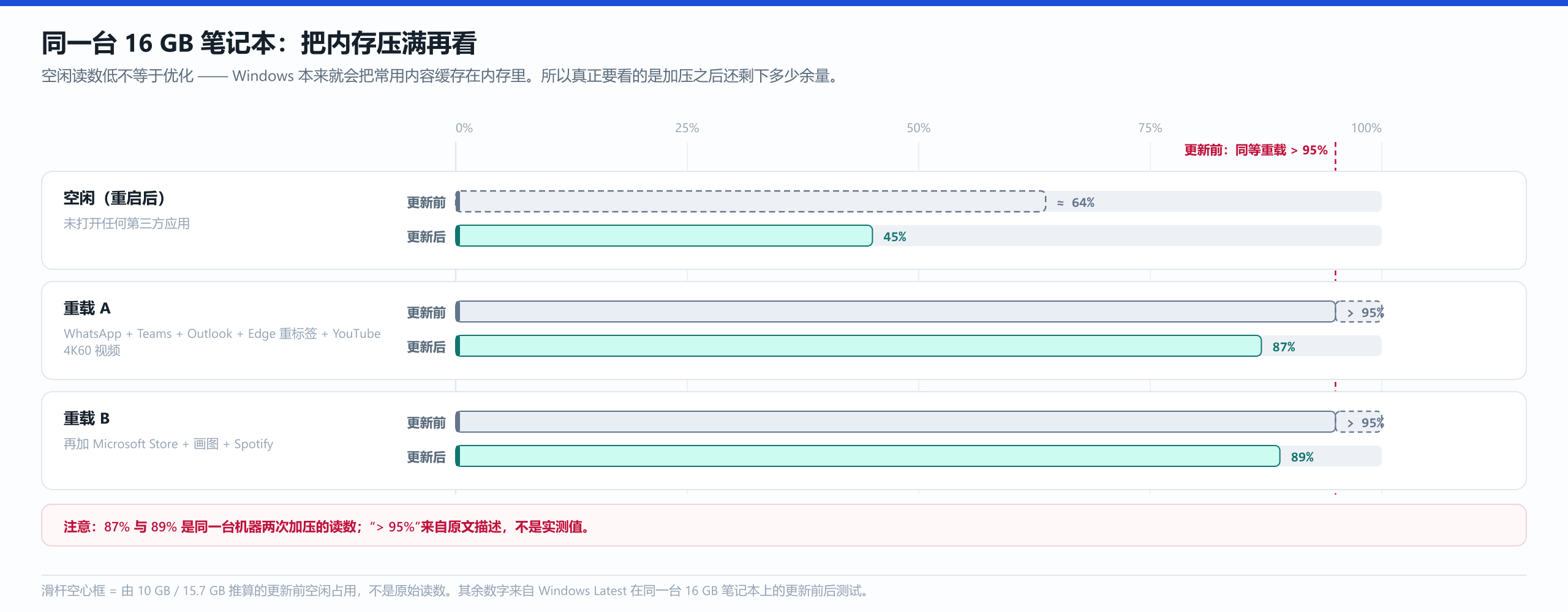Screen dimensions: 1568x612
Task: Click the green 89% bar in 重载 B
Action: 868,456
